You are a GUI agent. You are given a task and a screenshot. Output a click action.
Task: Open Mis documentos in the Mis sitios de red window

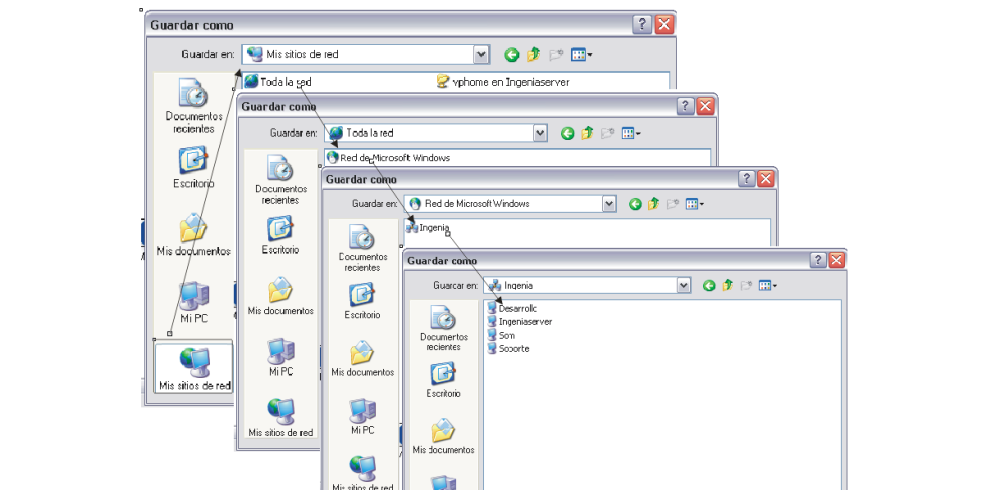pyautogui.click(x=193, y=235)
